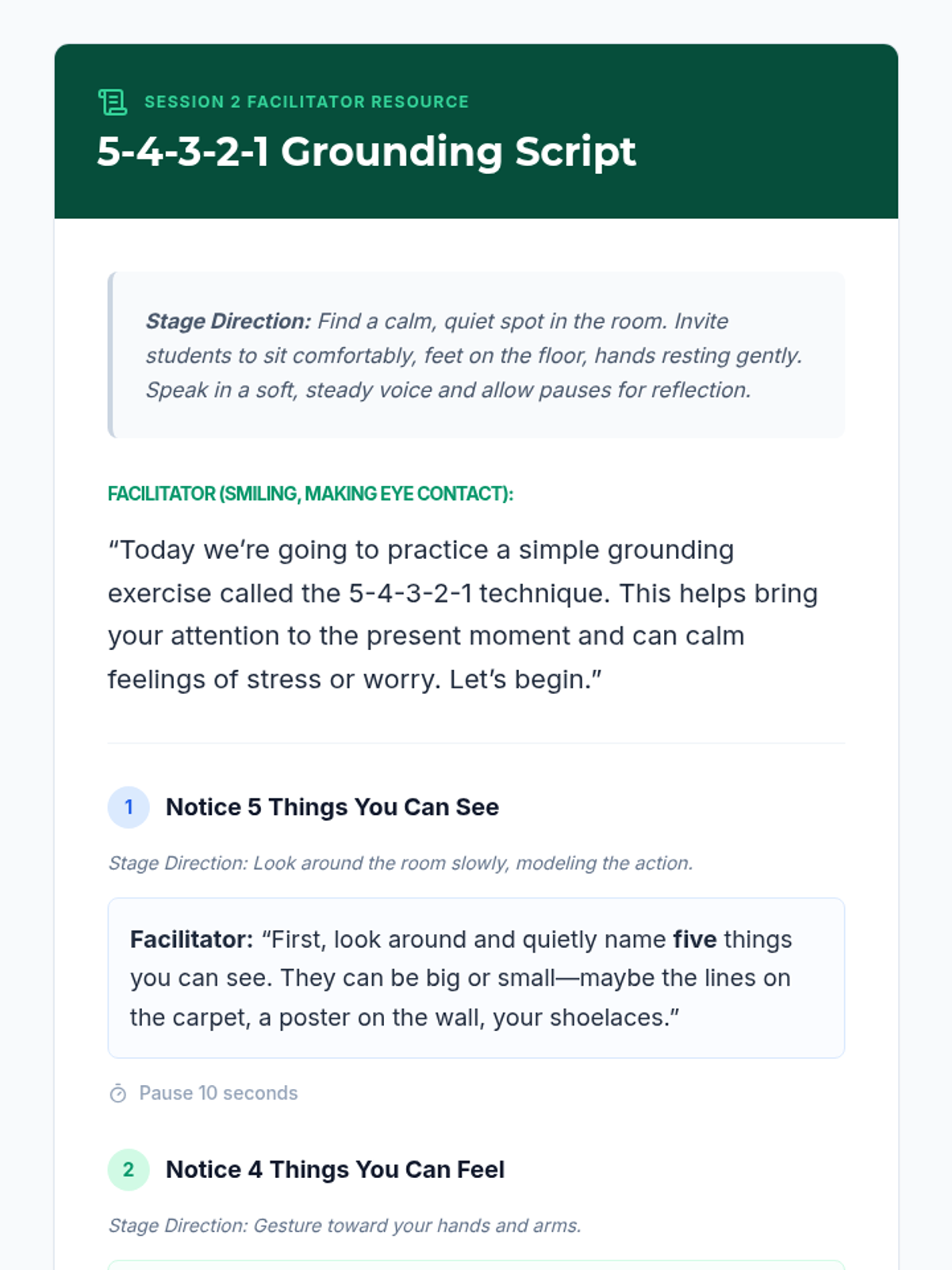Image resolution: width=952 pixels, height=1270 pixels.
Task: Click the Stage Direction callout box
Action: point(476,355)
